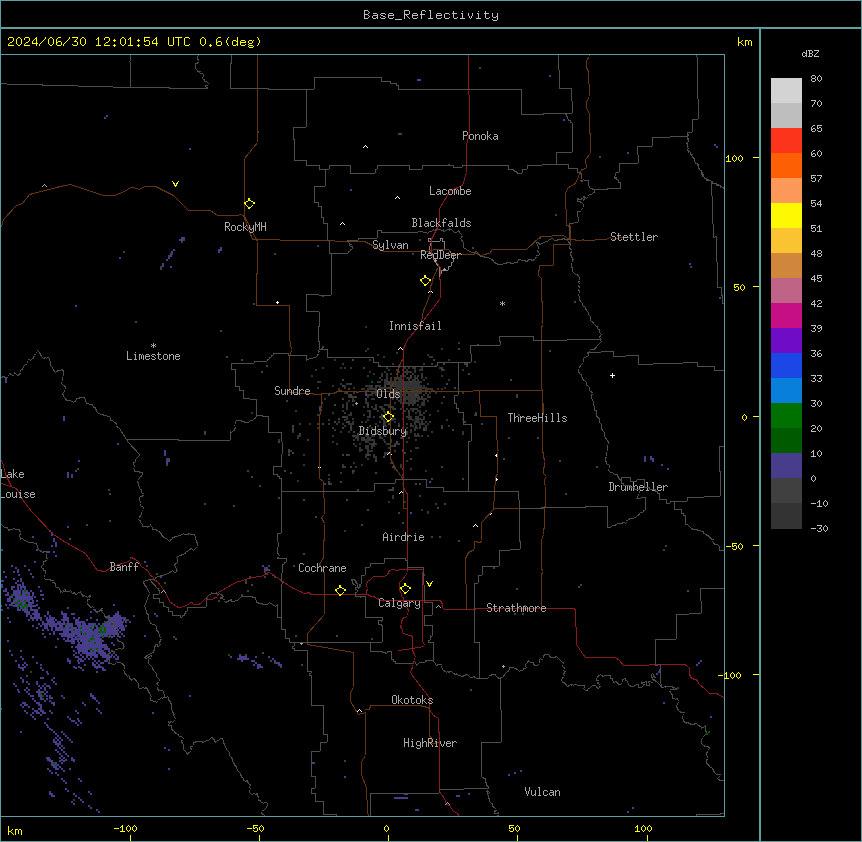Click the Lake Louise label
Image resolution: width=862 pixels, height=842 pixels.
tap(18, 484)
